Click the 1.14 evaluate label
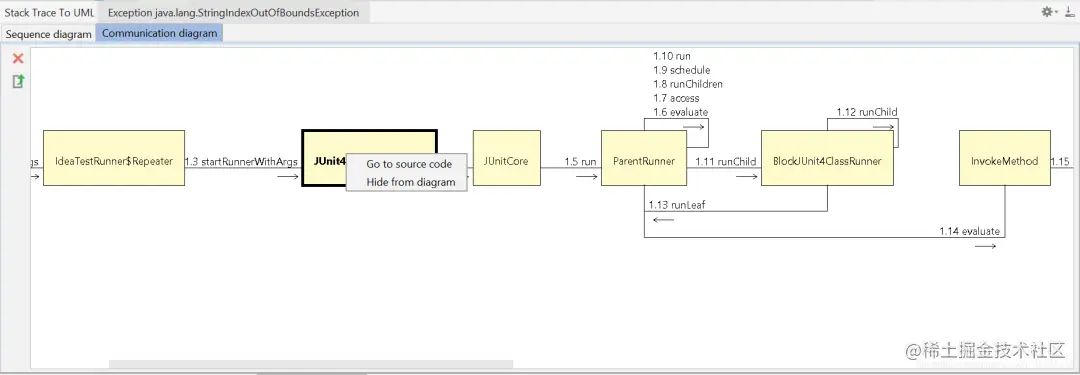 coord(969,232)
